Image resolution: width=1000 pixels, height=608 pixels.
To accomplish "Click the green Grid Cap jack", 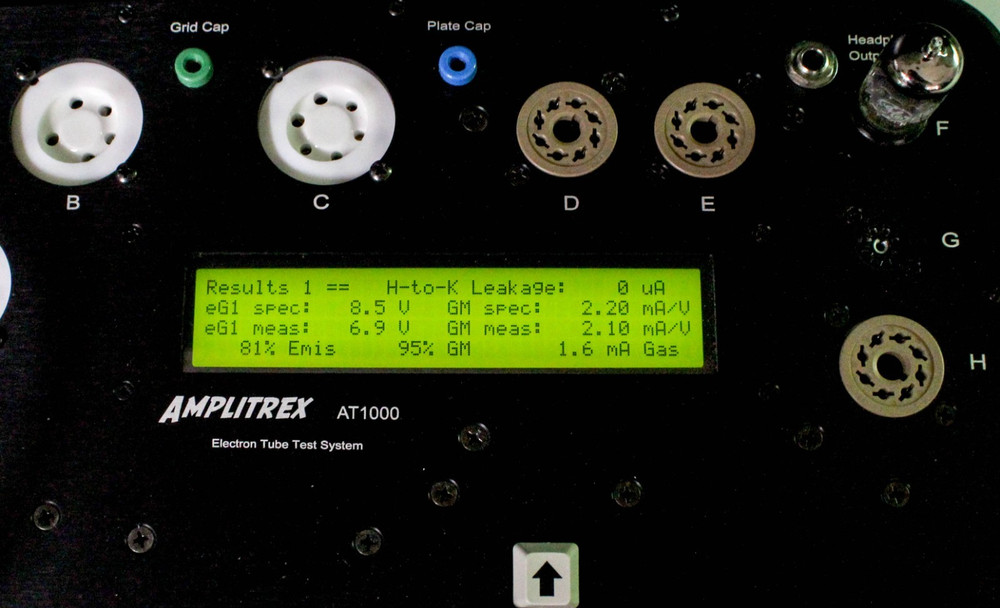I will (187, 67).
